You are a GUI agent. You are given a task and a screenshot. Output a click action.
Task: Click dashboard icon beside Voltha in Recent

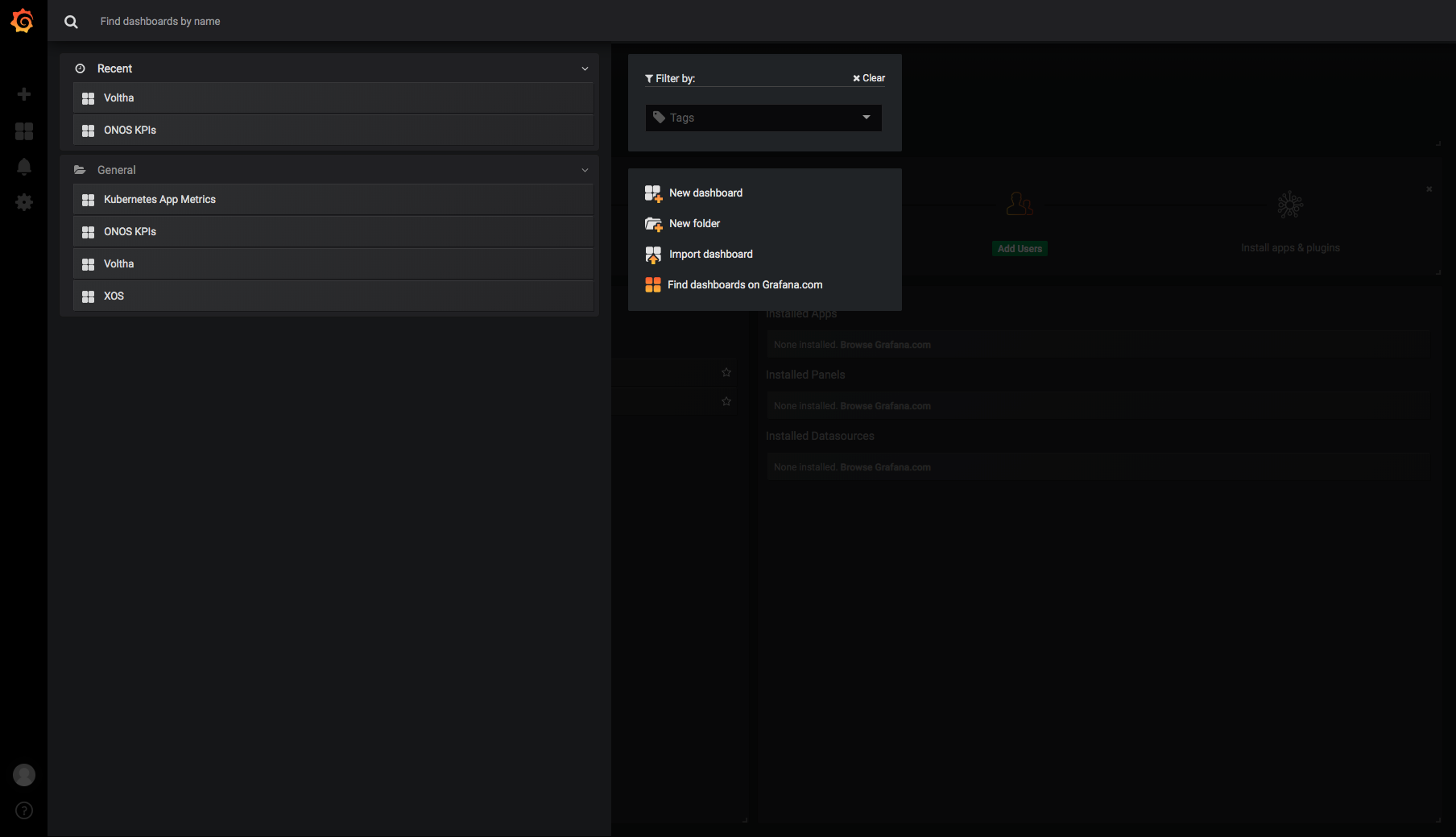[89, 98]
